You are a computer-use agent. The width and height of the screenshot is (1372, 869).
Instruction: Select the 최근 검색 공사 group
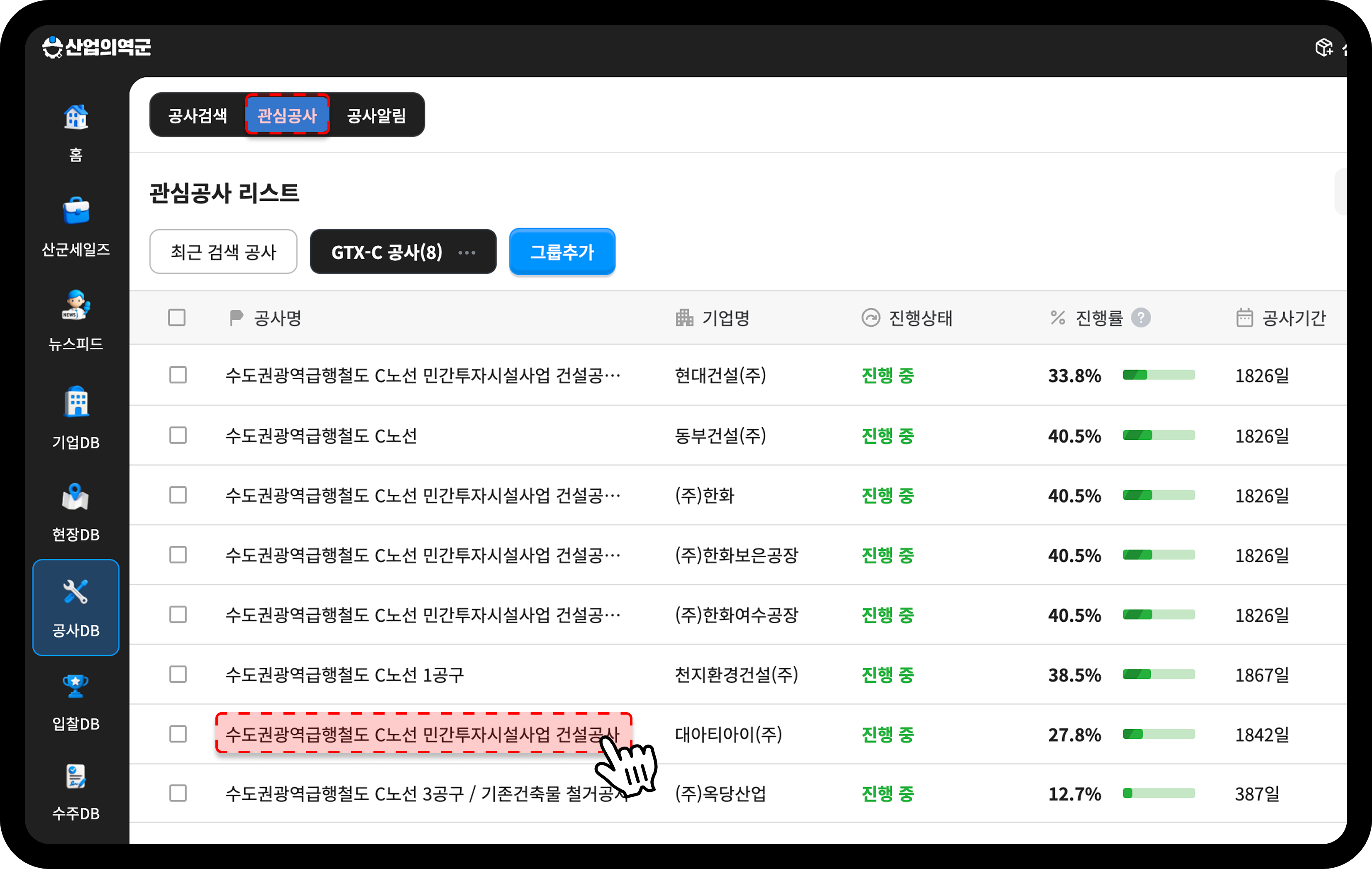(x=223, y=252)
